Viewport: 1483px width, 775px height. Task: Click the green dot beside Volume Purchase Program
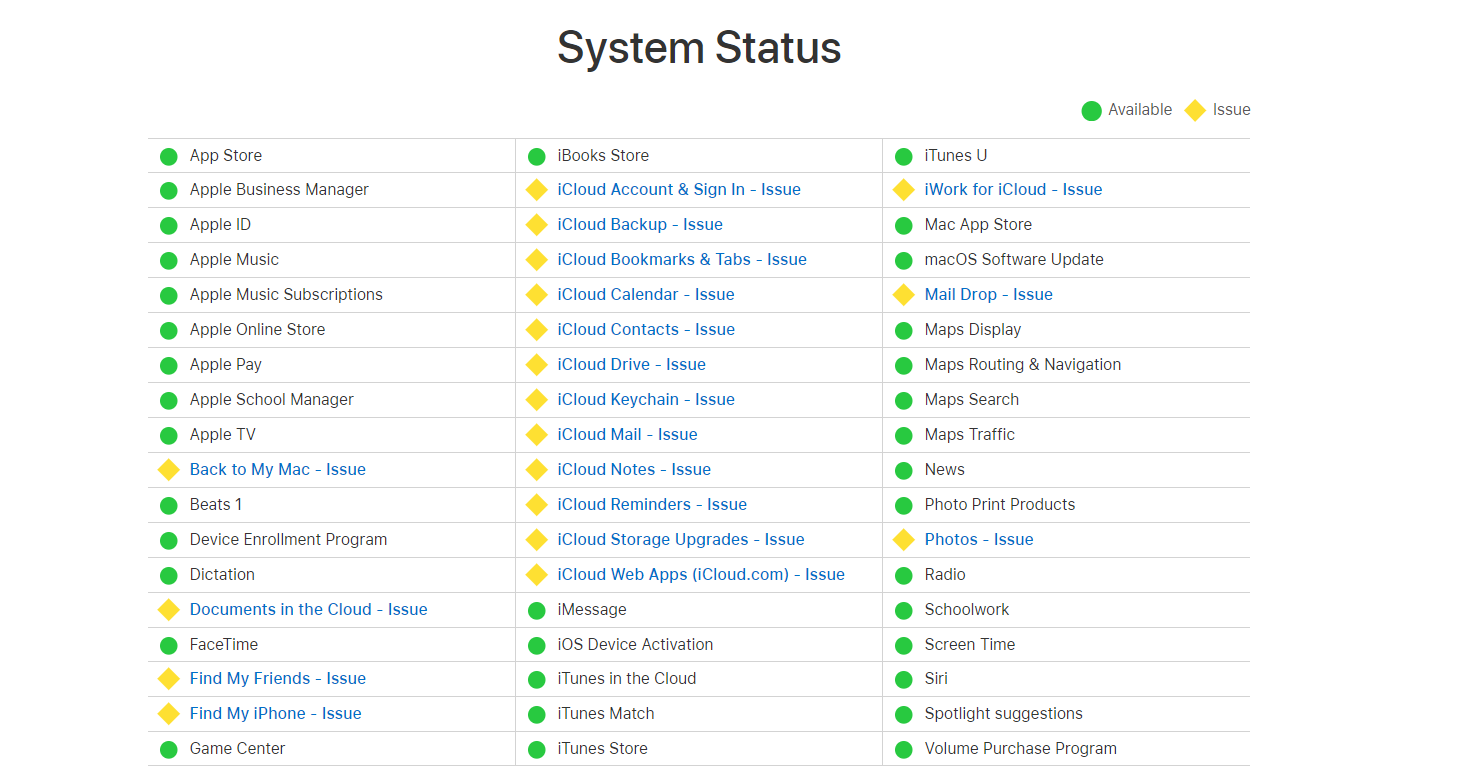point(904,749)
